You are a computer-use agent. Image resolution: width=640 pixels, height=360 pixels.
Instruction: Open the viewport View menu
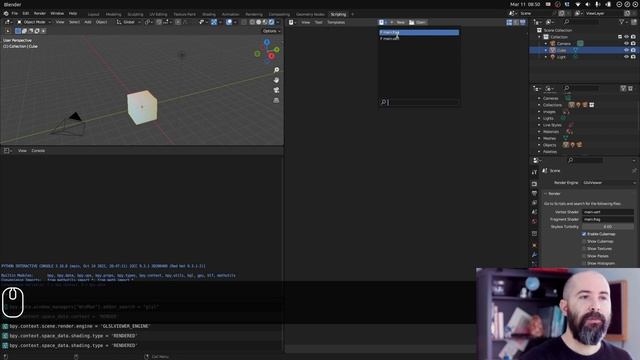click(60, 22)
